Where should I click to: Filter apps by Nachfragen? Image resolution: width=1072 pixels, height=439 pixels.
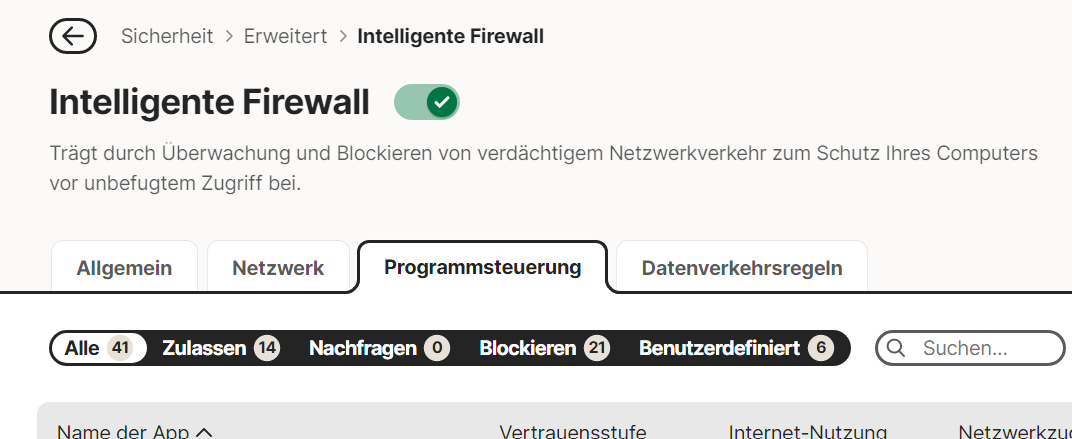point(378,348)
